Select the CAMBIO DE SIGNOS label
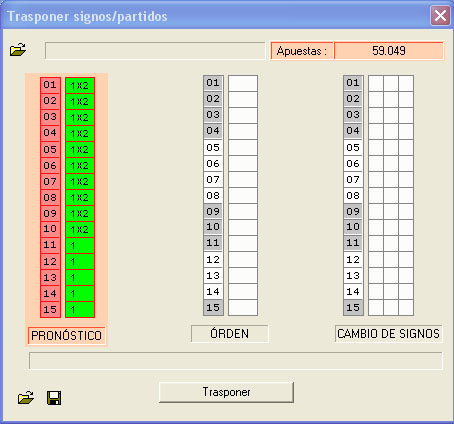454x424 pixels. tap(388, 334)
